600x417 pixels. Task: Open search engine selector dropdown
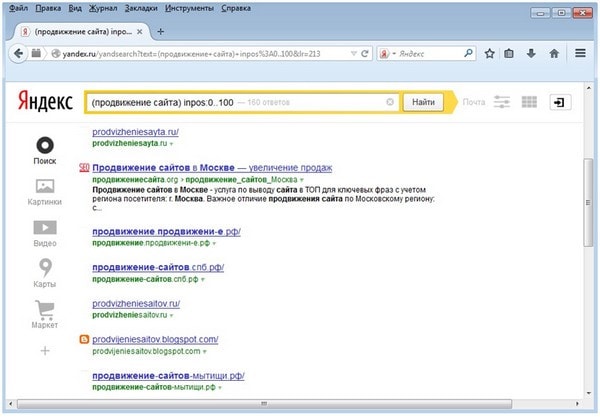click(394, 53)
